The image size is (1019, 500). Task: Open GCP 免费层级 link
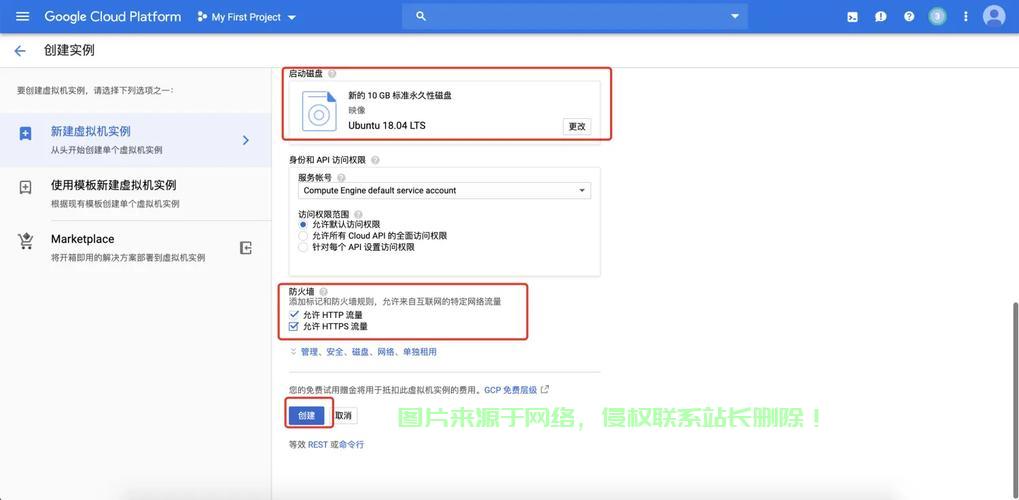coord(511,390)
